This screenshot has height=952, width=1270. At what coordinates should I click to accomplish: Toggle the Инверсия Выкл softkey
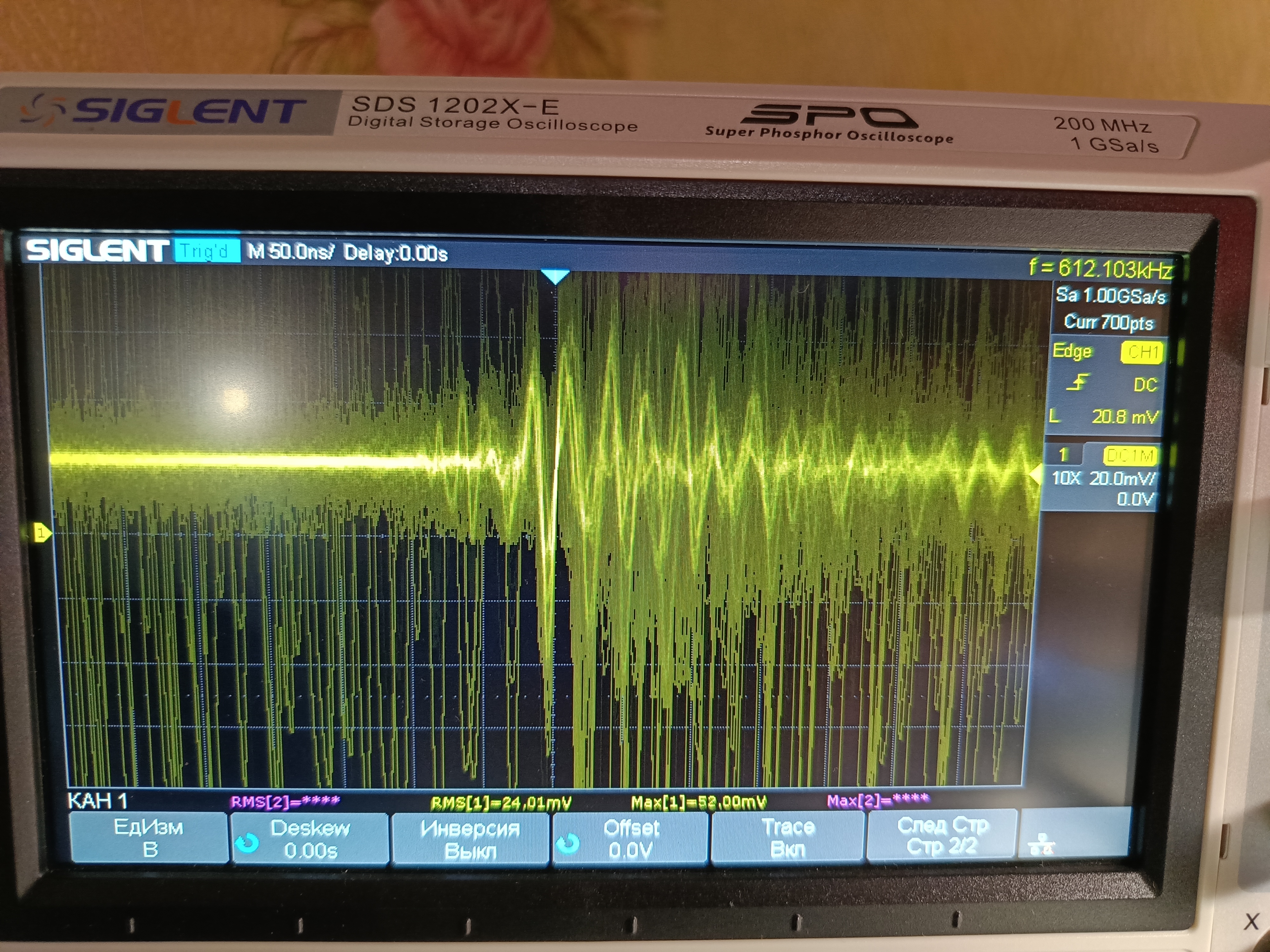(470, 839)
